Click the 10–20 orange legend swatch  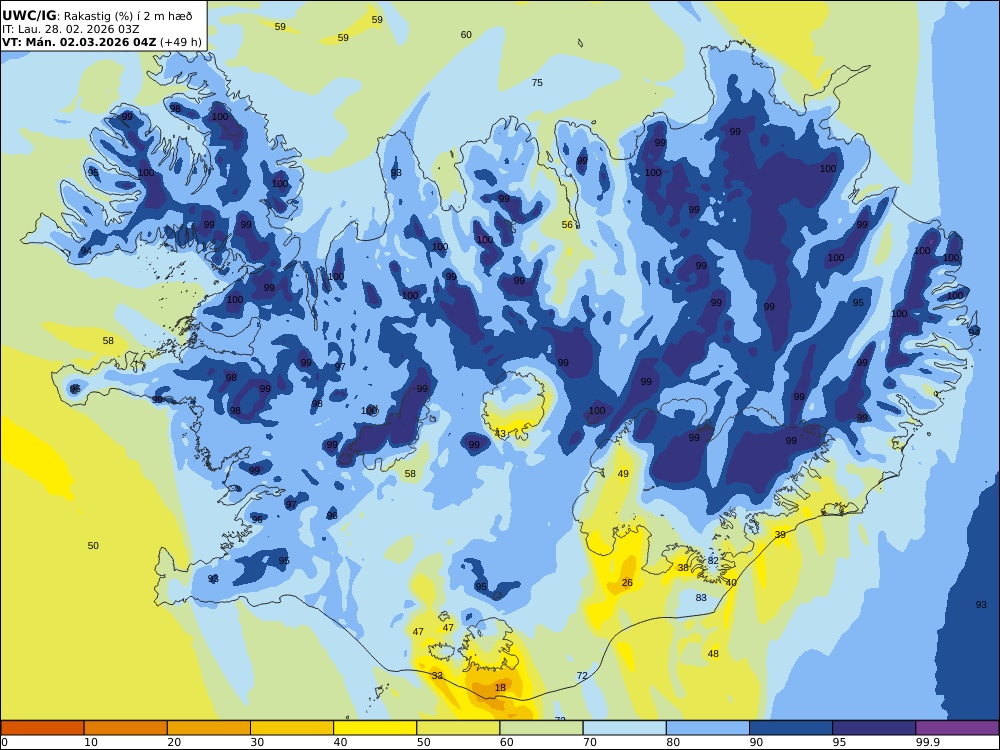click(x=126, y=728)
